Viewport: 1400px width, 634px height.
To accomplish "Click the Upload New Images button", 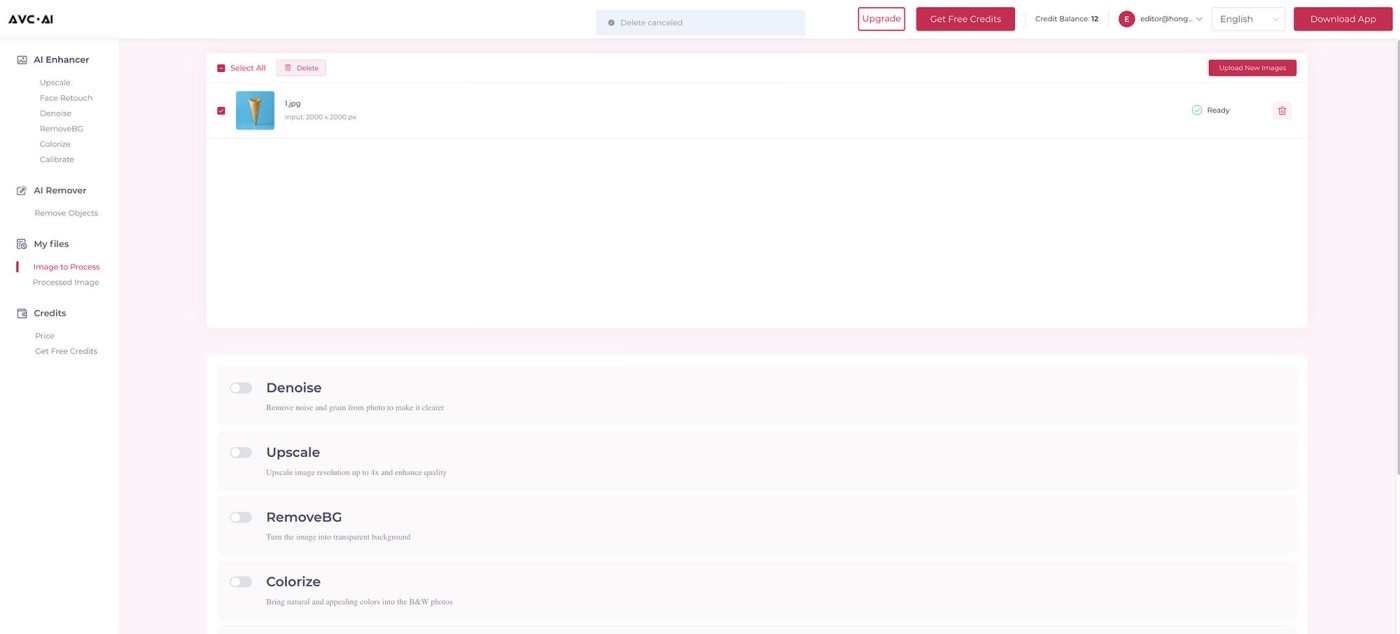I will pyautogui.click(x=1252, y=68).
